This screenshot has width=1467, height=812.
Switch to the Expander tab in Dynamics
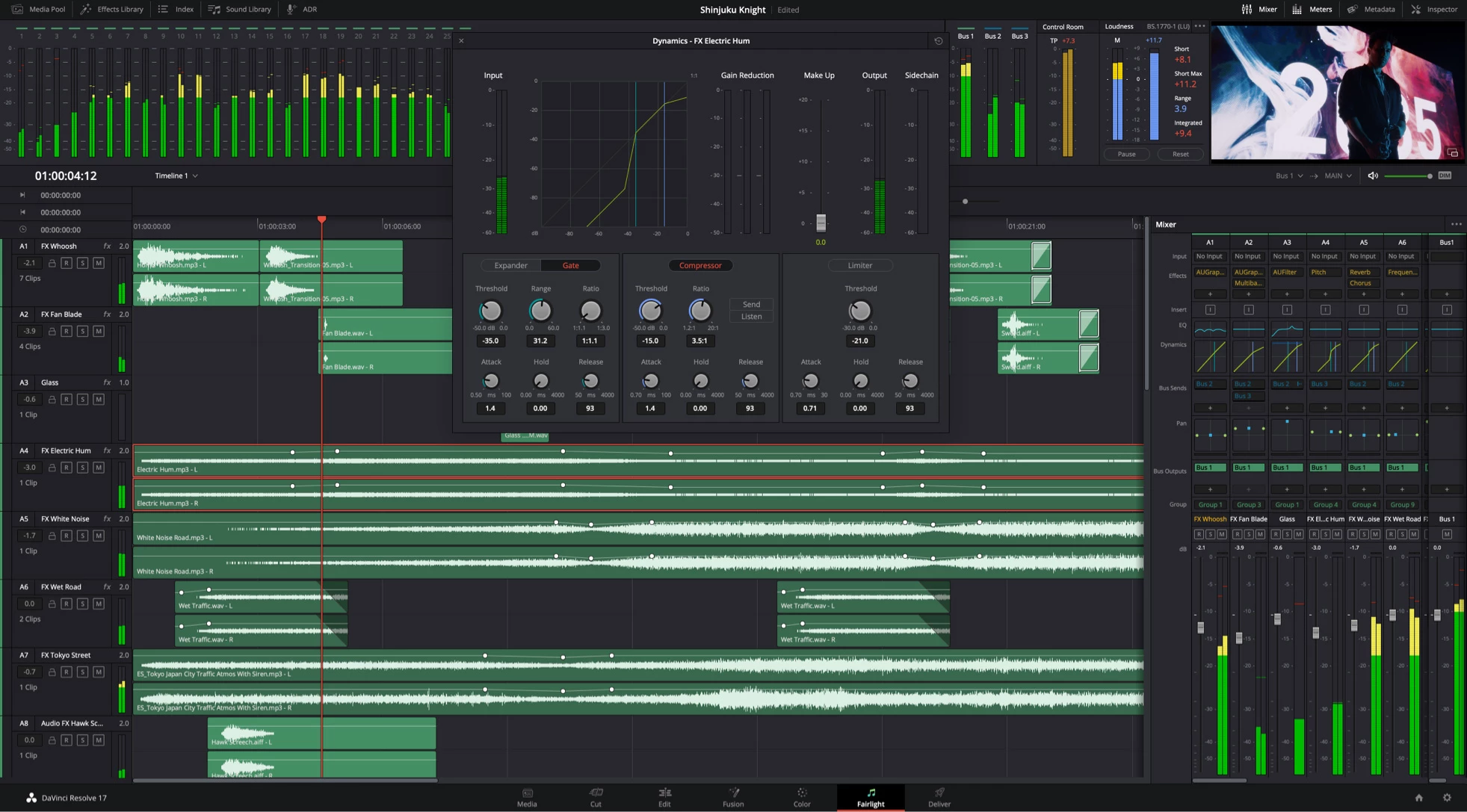[x=510, y=265]
